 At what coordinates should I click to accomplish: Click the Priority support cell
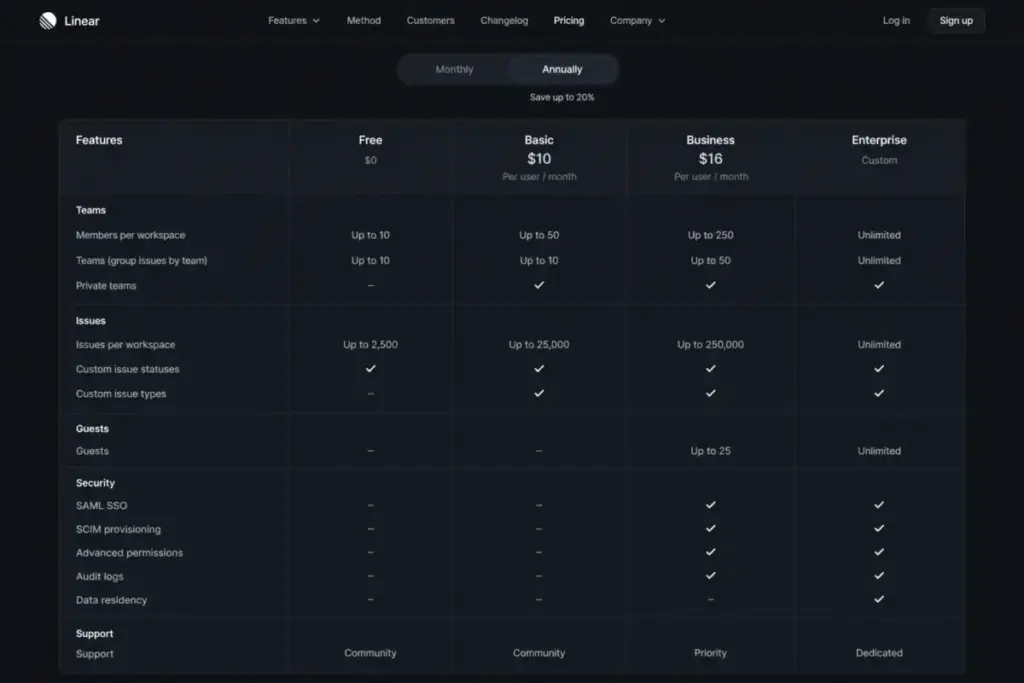click(711, 653)
